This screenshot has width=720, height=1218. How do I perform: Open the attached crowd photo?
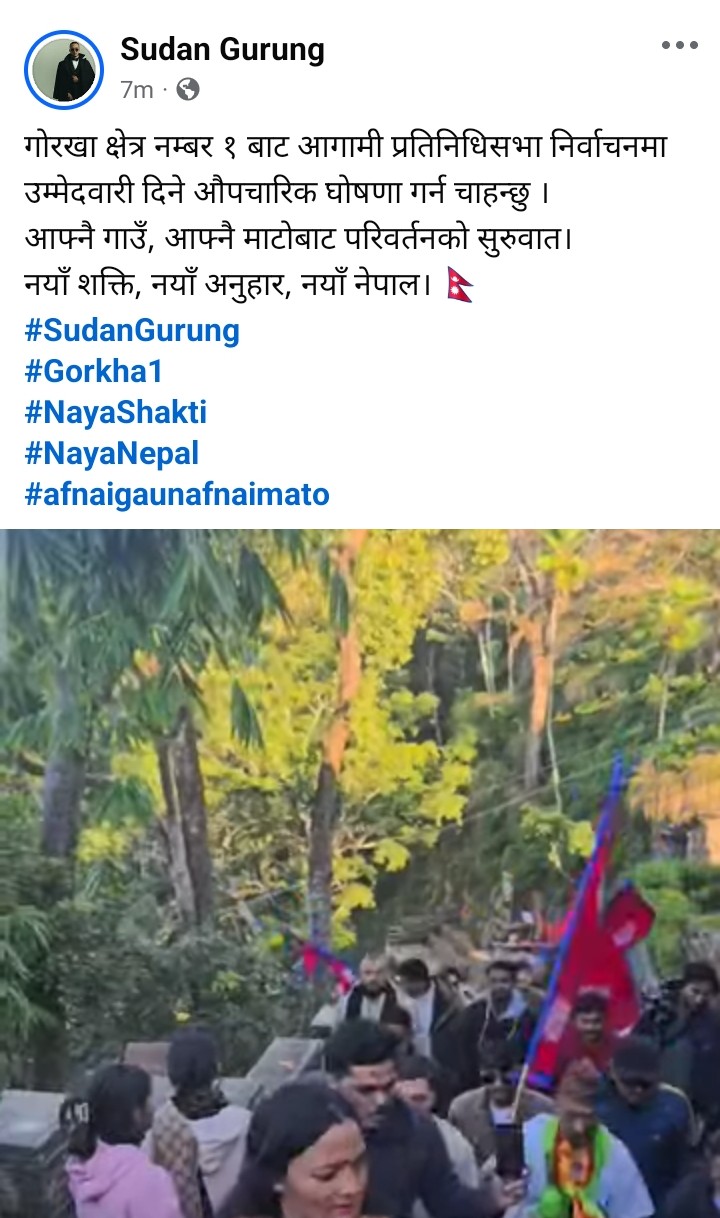tap(360, 873)
